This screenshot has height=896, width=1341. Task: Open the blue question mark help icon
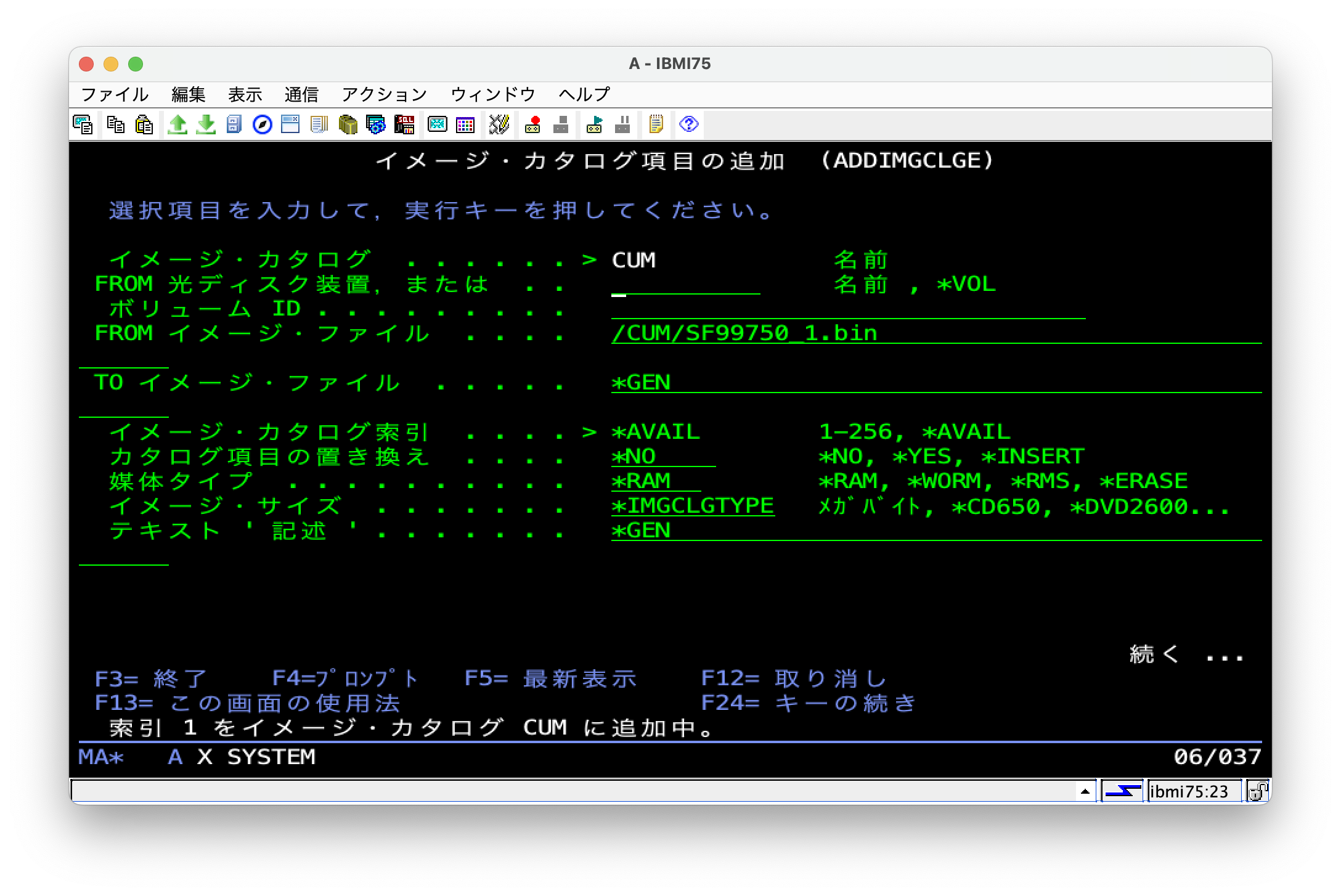click(688, 125)
